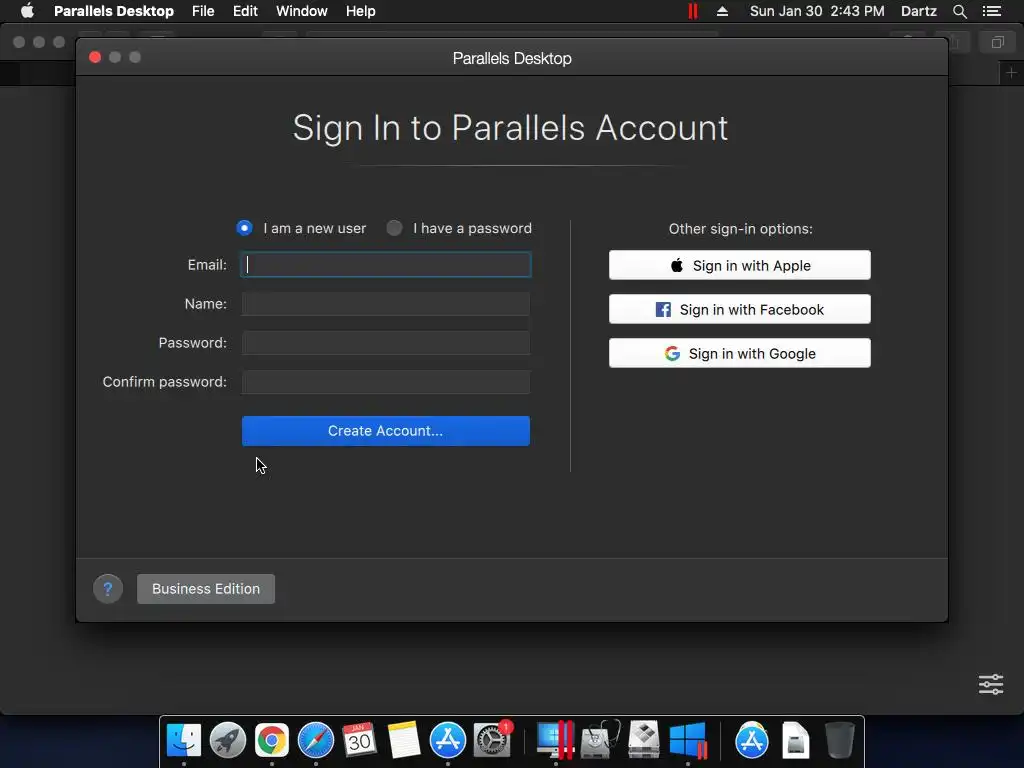Open the Trash in the Dock
This screenshot has width=1024, height=768.
point(840,741)
